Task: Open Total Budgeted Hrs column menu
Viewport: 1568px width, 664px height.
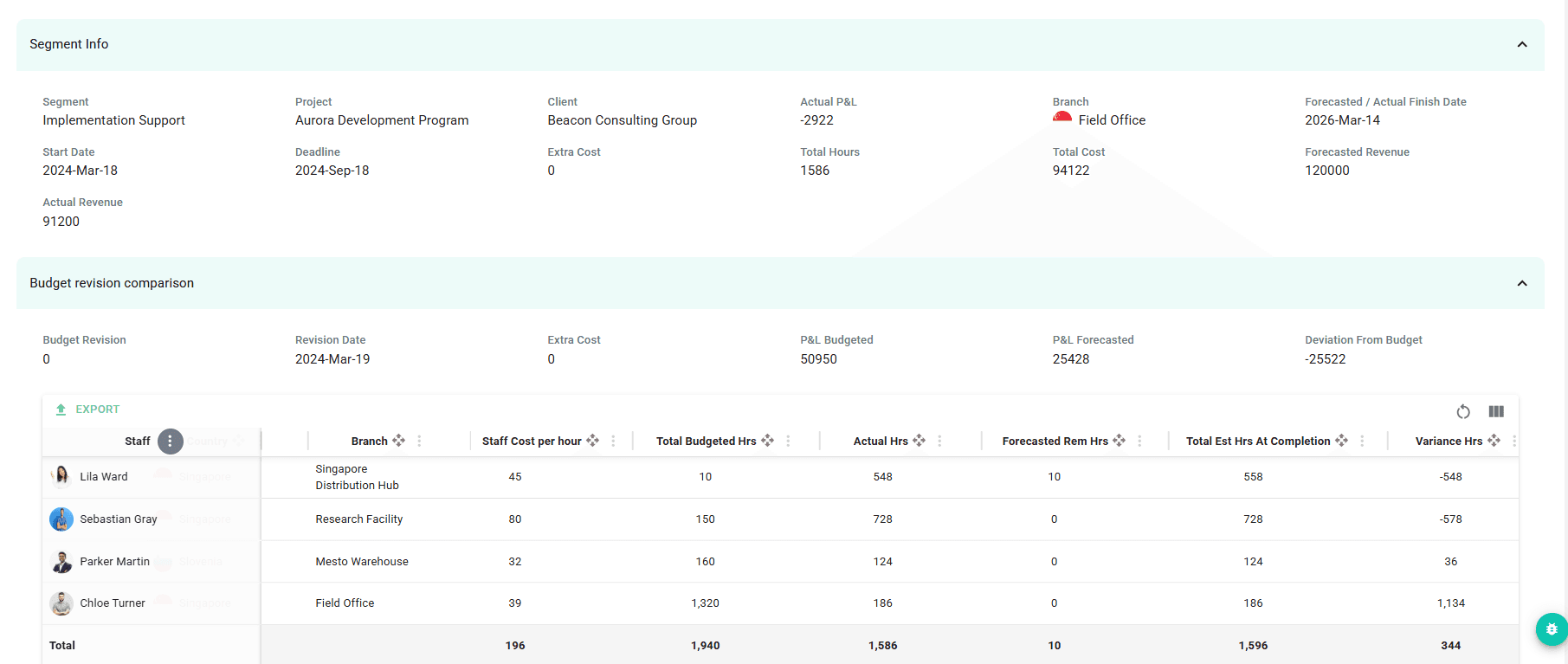Action: (x=788, y=441)
